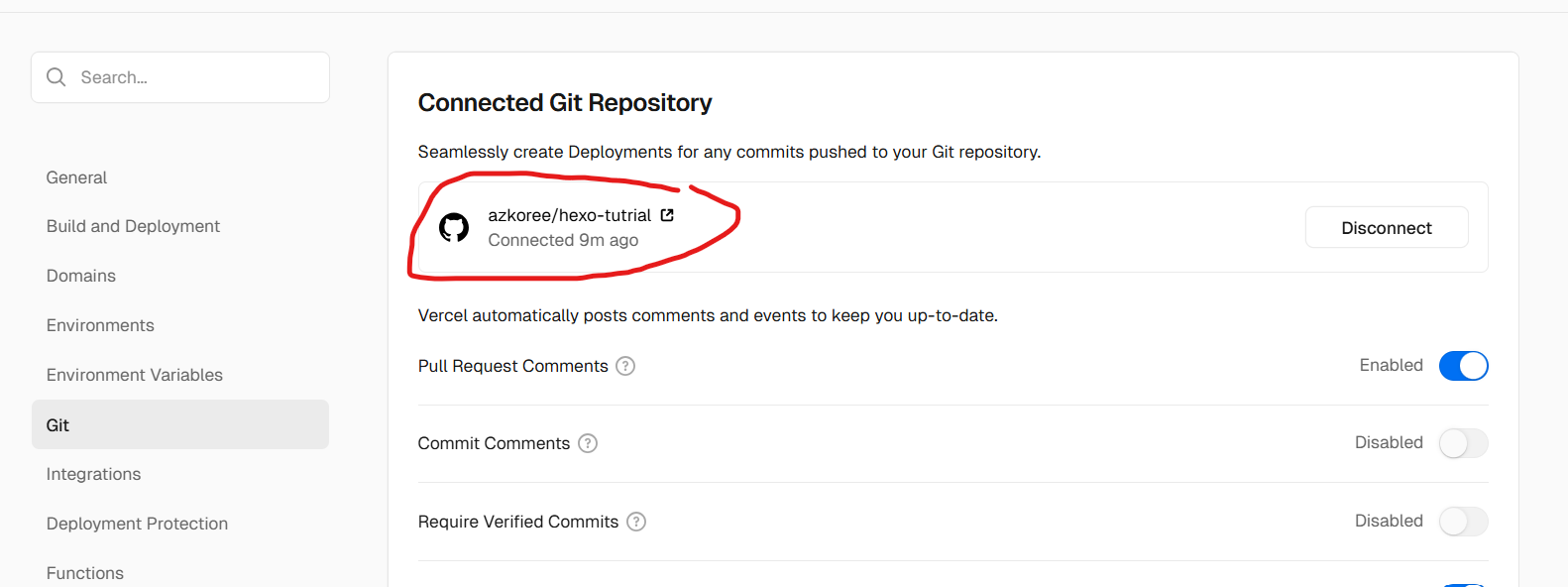Click the GitHub logo icon

point(454,227)
